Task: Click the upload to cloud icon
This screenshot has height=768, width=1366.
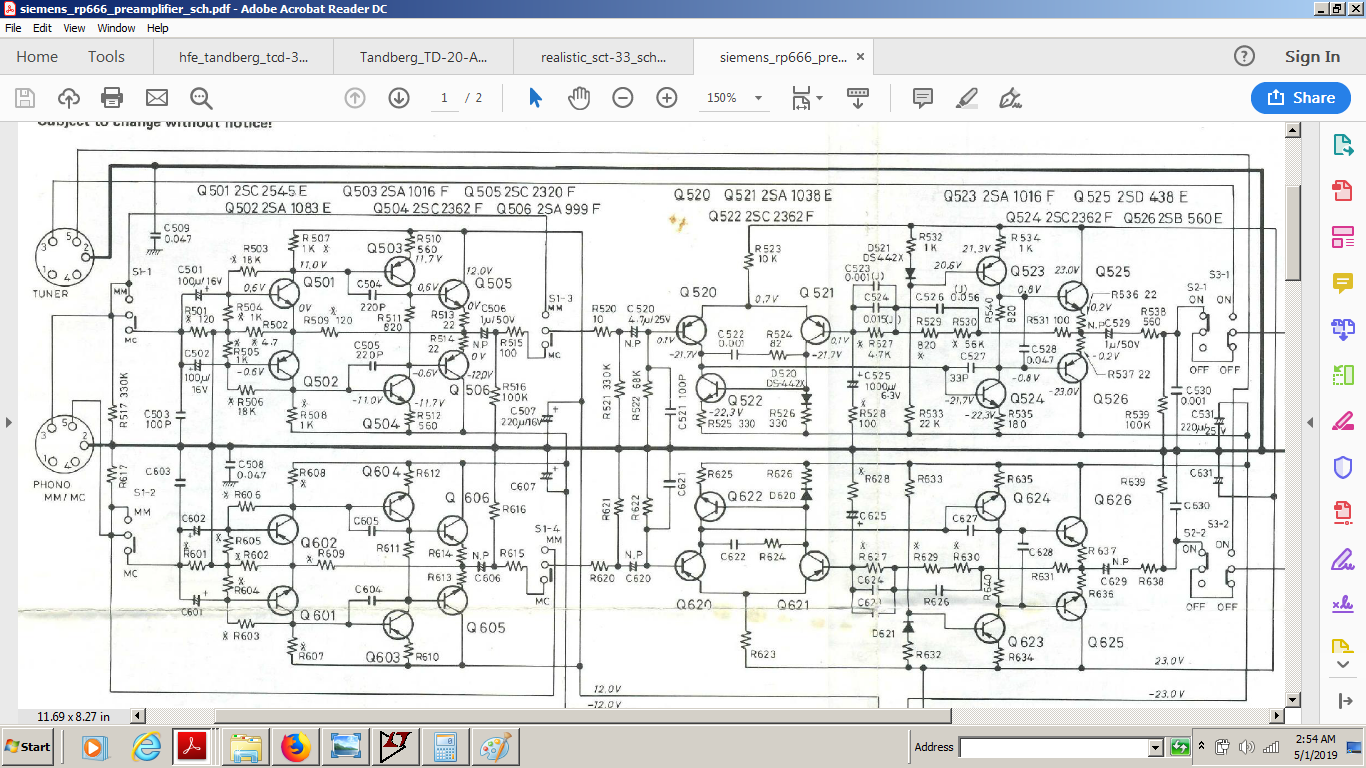Action: click(69, 98)
